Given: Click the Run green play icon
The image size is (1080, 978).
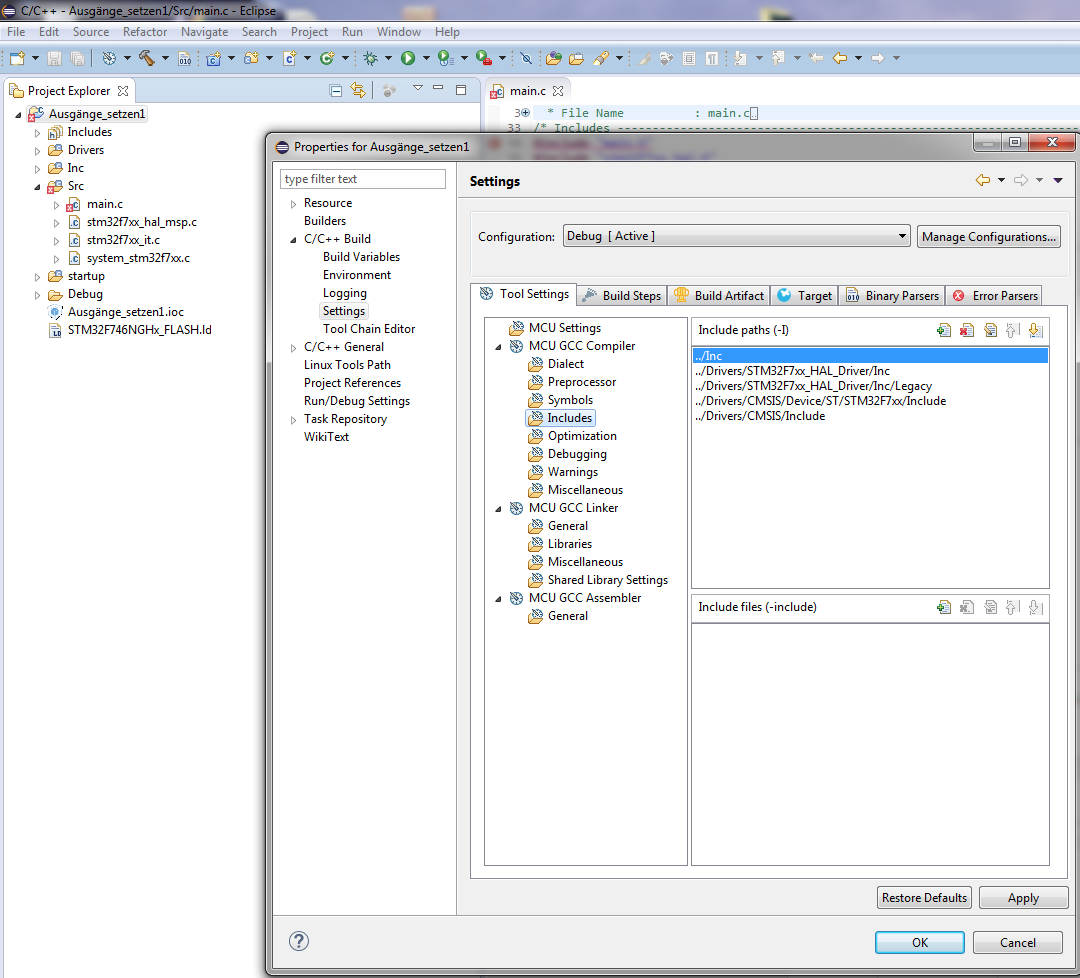Looking at the screenshot, I should (x=408, y=58).
